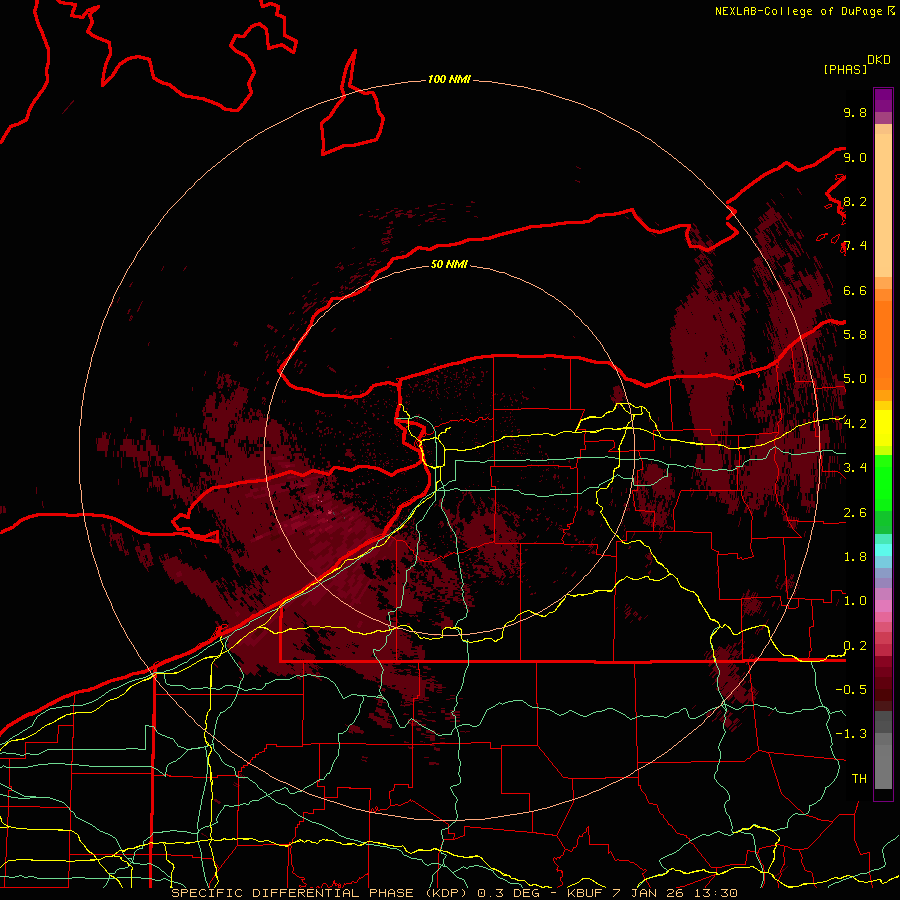900x900 pixels.
Task: Click the 0.2 value on the color scale
Action: pos(855,646)
